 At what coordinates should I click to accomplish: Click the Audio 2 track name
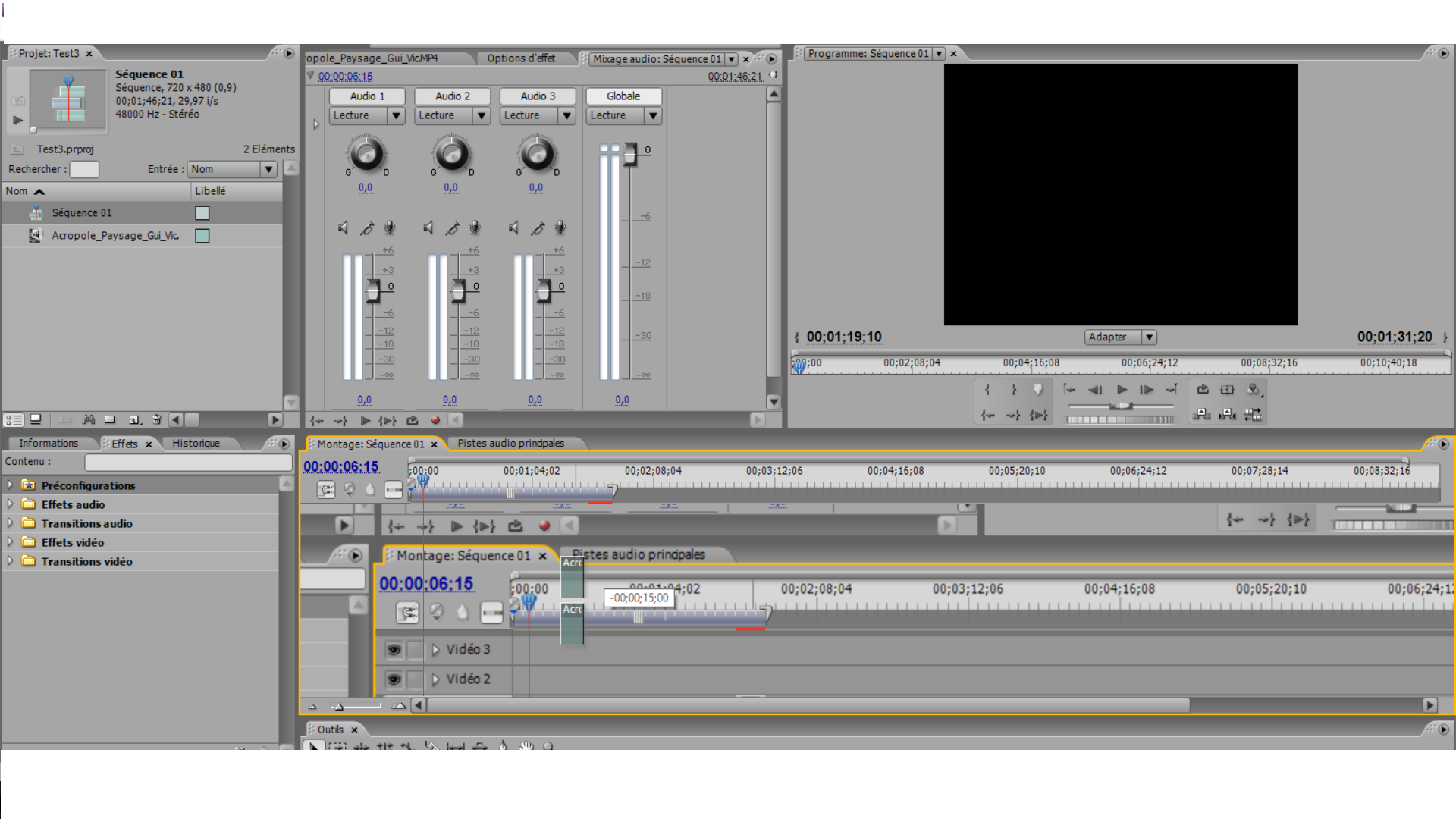tap(453, 96)
